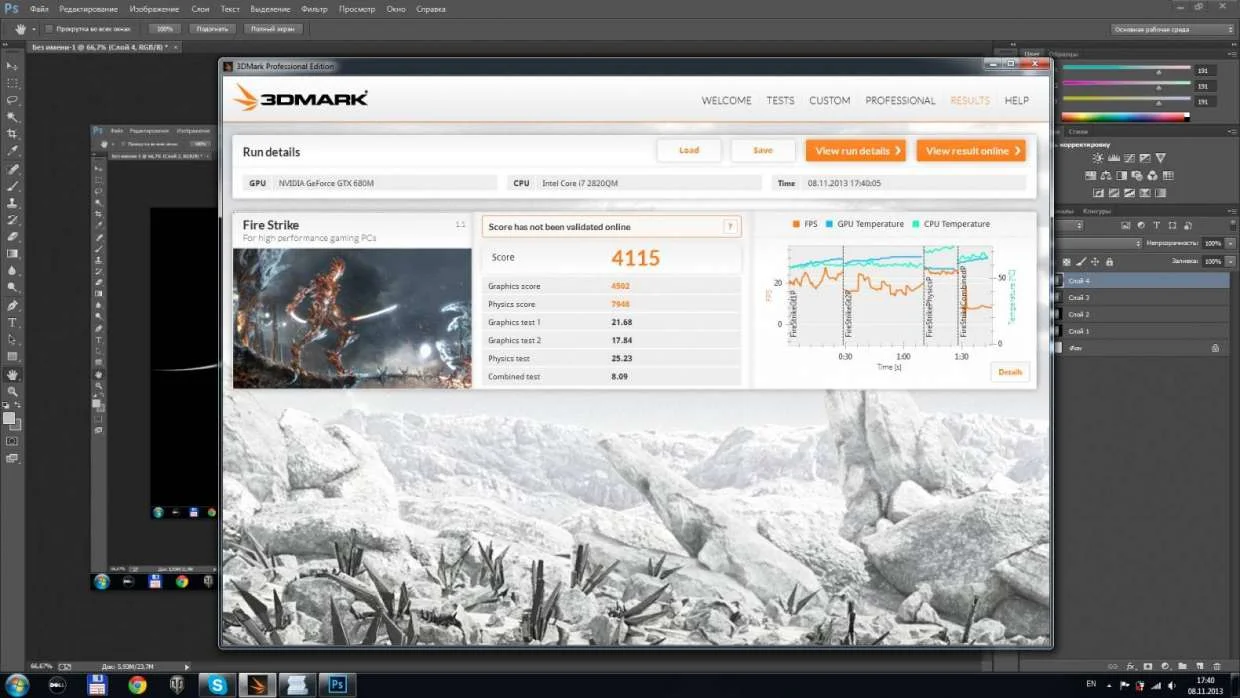Open the Файл menu

[x=39, y=9]
